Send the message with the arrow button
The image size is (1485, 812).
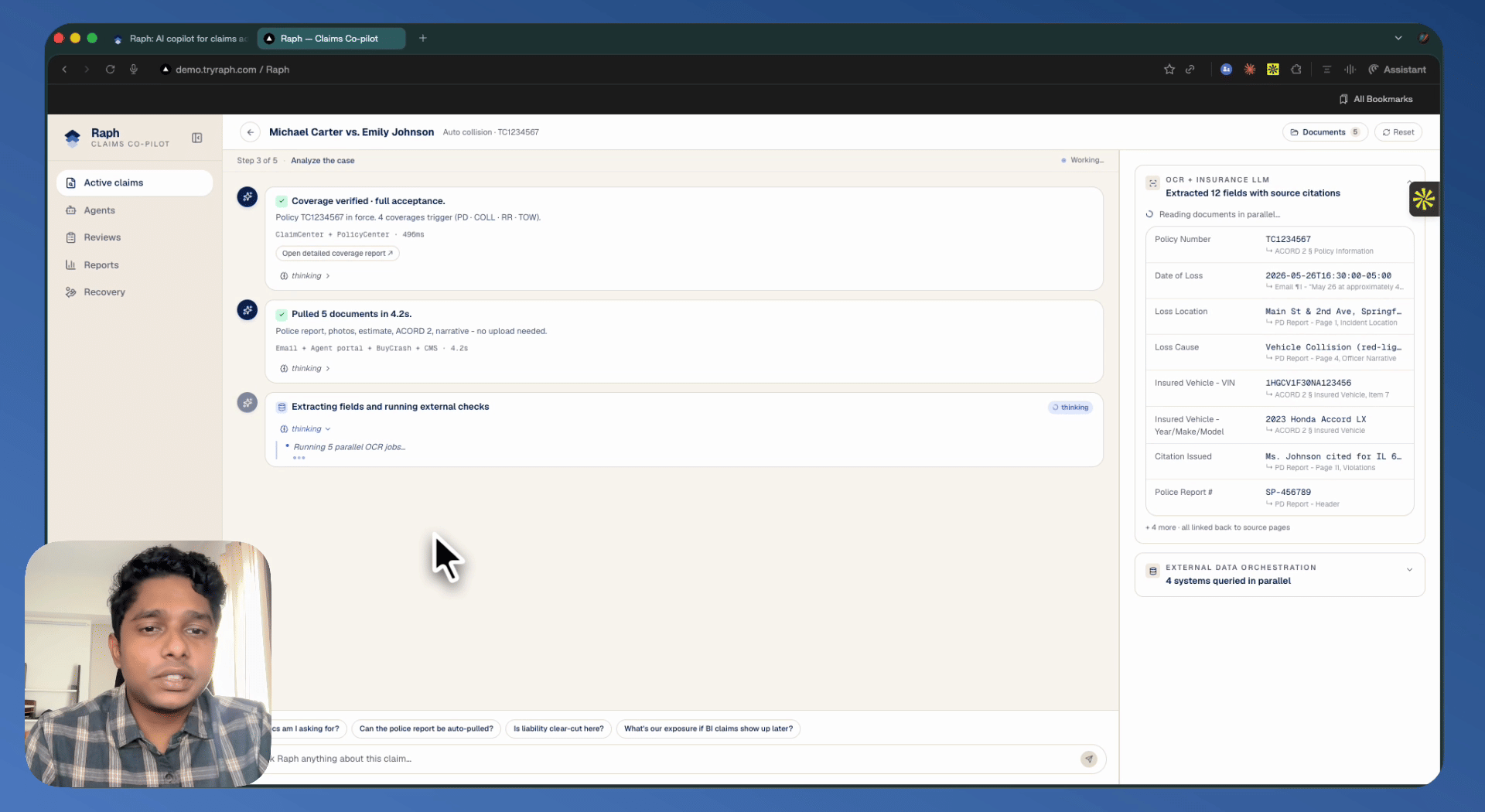(1089, 759)
